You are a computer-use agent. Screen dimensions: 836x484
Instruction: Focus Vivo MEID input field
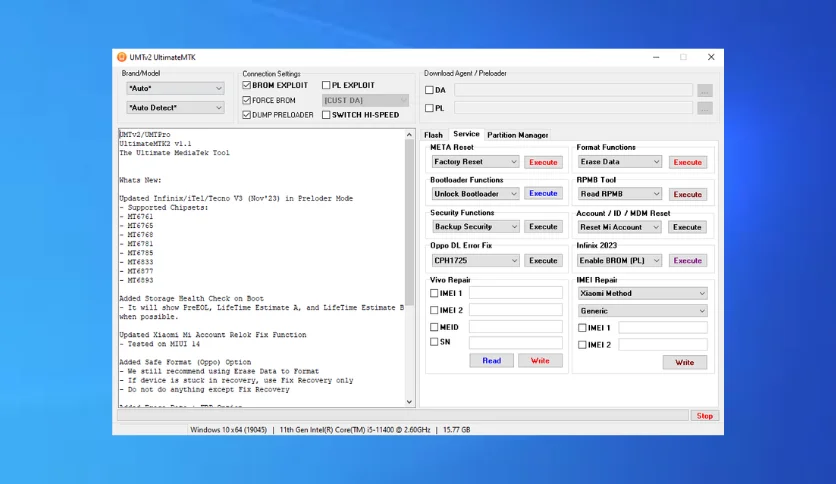coord(516,327)
